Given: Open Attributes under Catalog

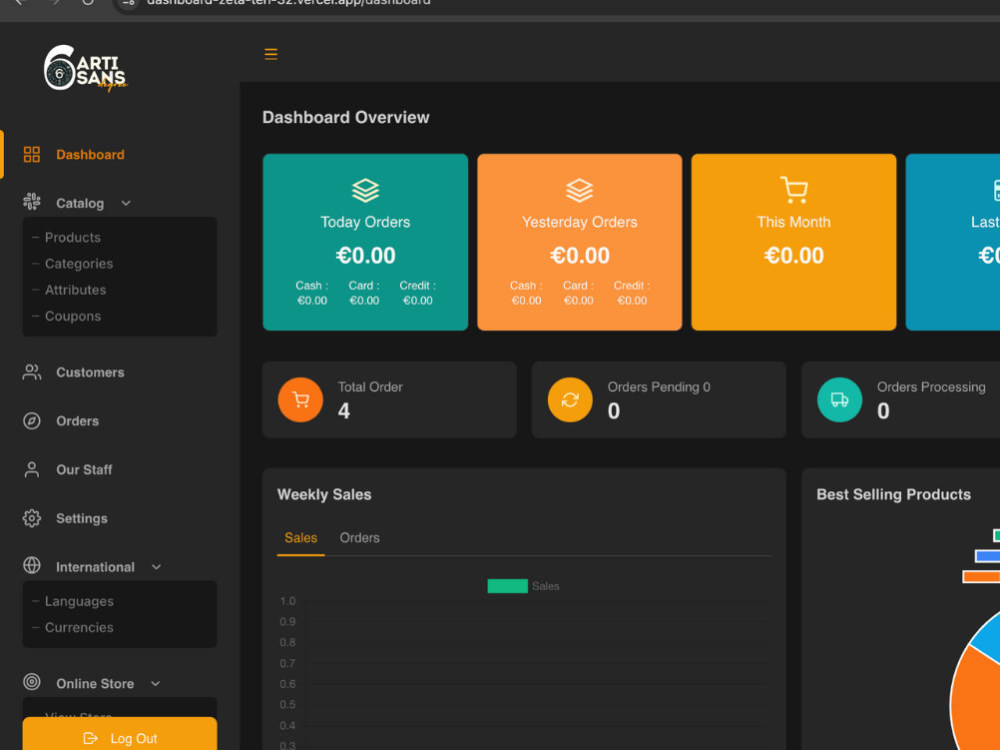Looking at the screenshot, I should pos(75,290).
